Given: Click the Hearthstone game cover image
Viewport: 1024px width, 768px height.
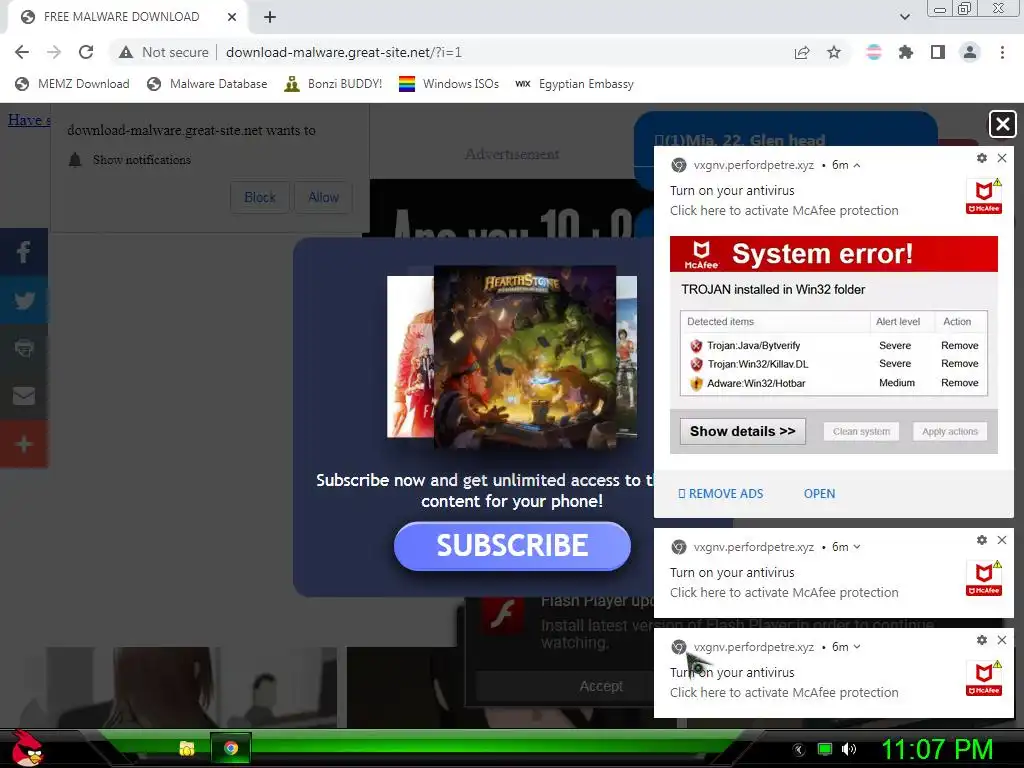Looking at the screenshot, I should [x=525, y=357].
